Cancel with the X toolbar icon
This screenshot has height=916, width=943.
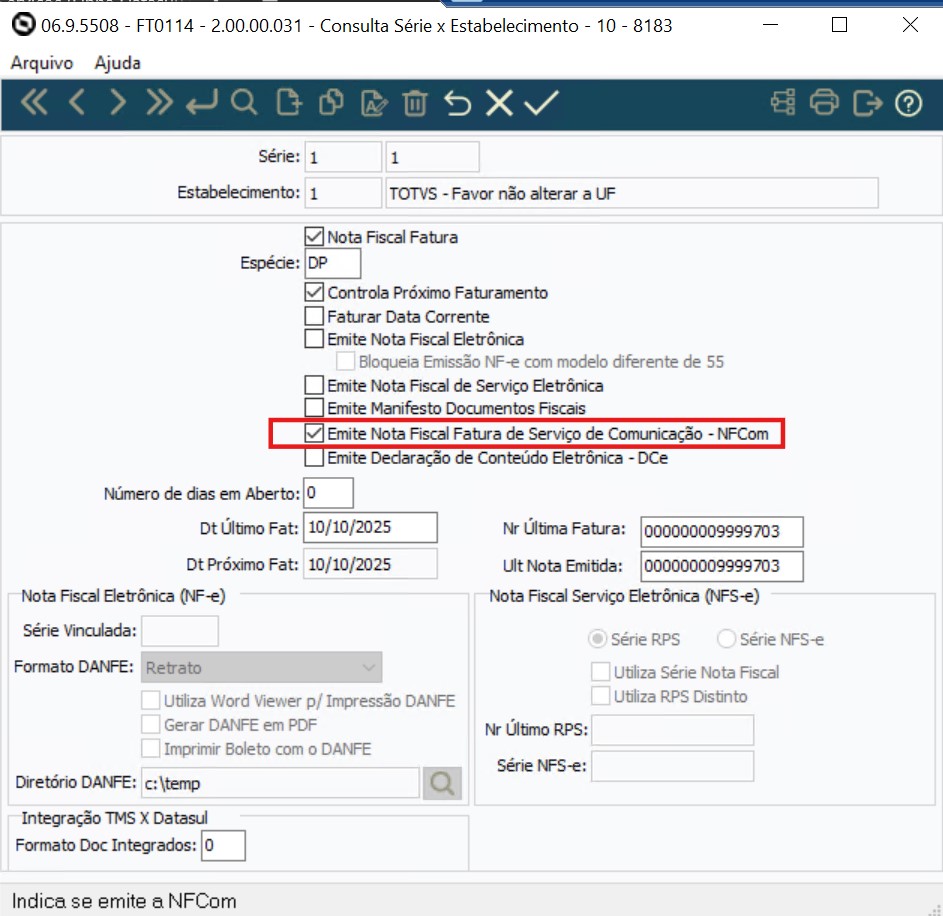pos(499,102)
